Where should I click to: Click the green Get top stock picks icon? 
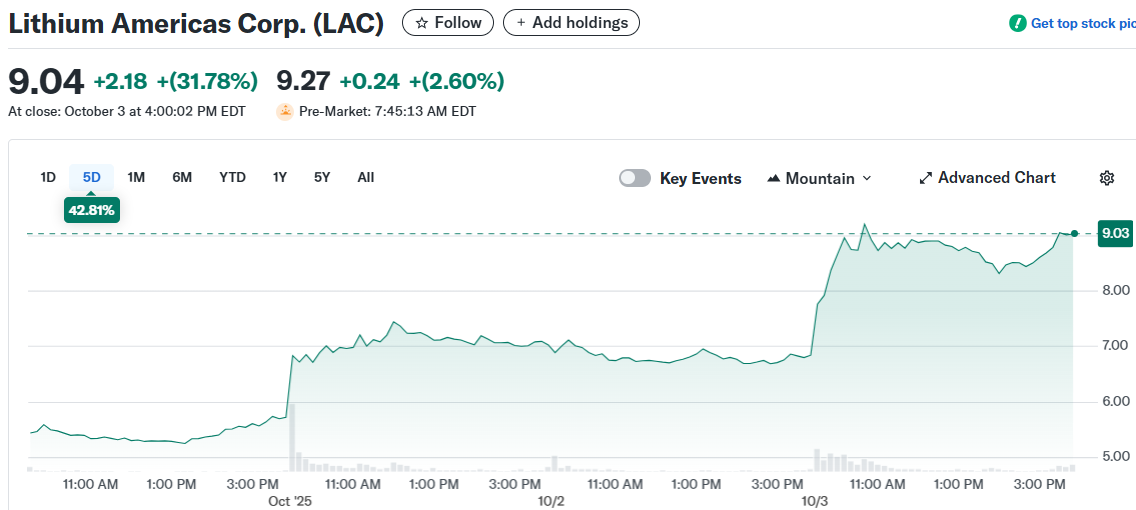[x=1018, y=23]
